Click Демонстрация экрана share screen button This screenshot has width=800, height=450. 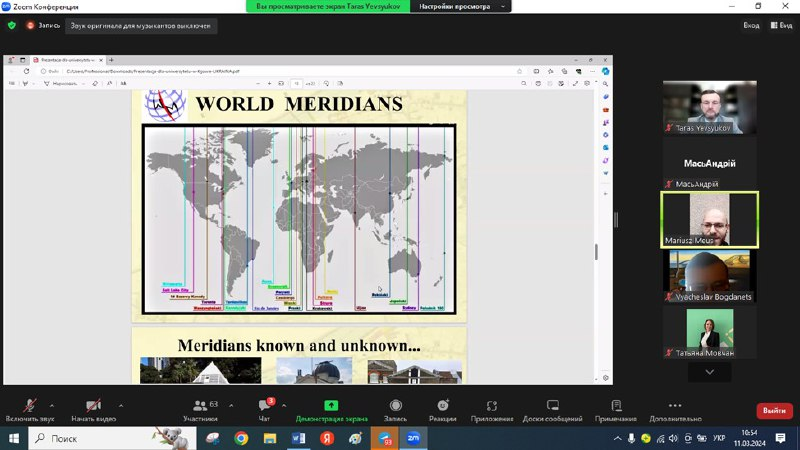(331, 410)
